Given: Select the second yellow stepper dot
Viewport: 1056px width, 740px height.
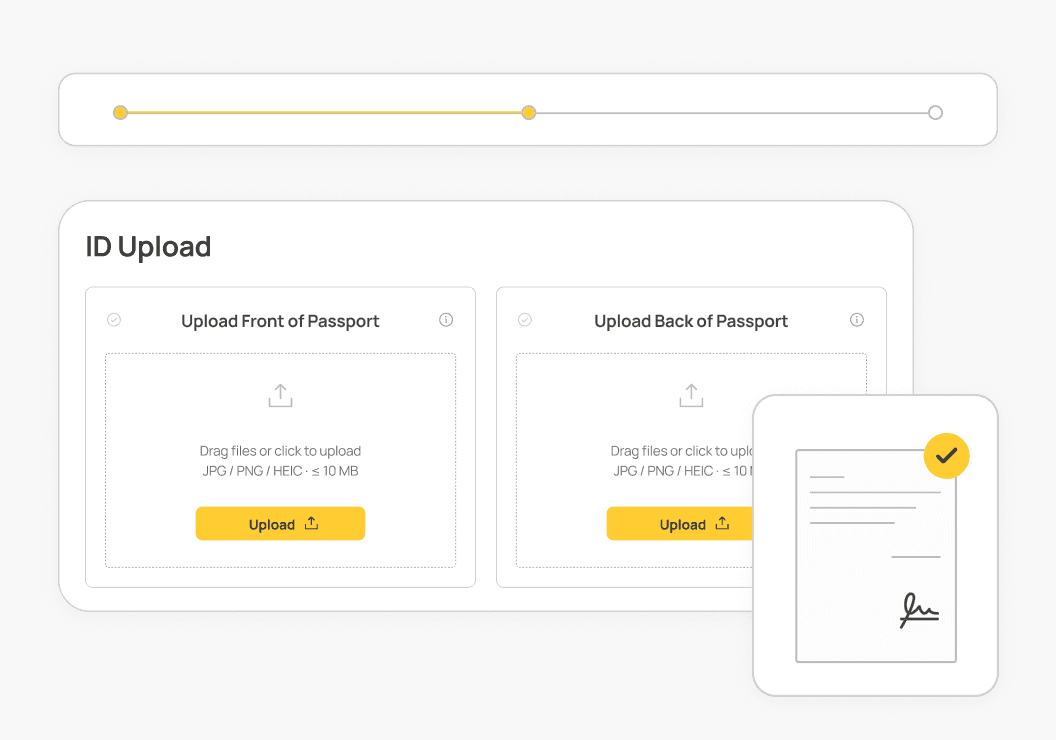Looking at the screenshot, I should pos(529,112).
